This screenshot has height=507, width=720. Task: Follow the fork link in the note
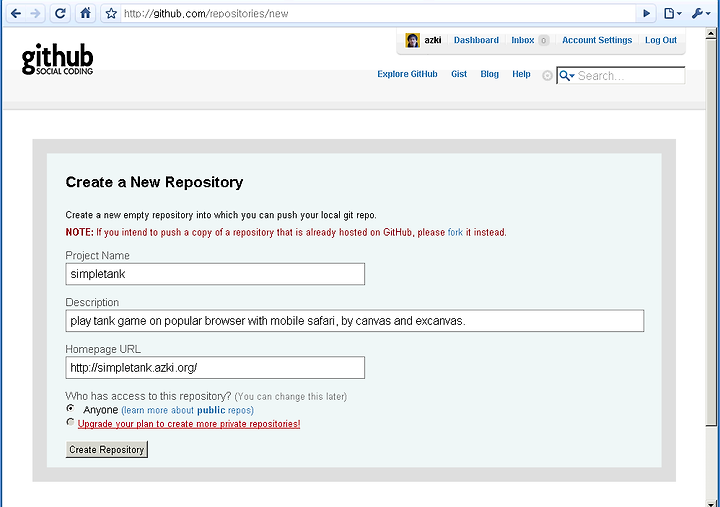point(455,232)
